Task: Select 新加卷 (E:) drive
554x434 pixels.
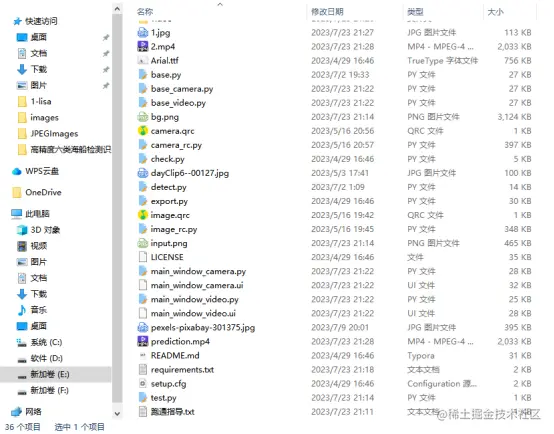Action: point(50,374)
